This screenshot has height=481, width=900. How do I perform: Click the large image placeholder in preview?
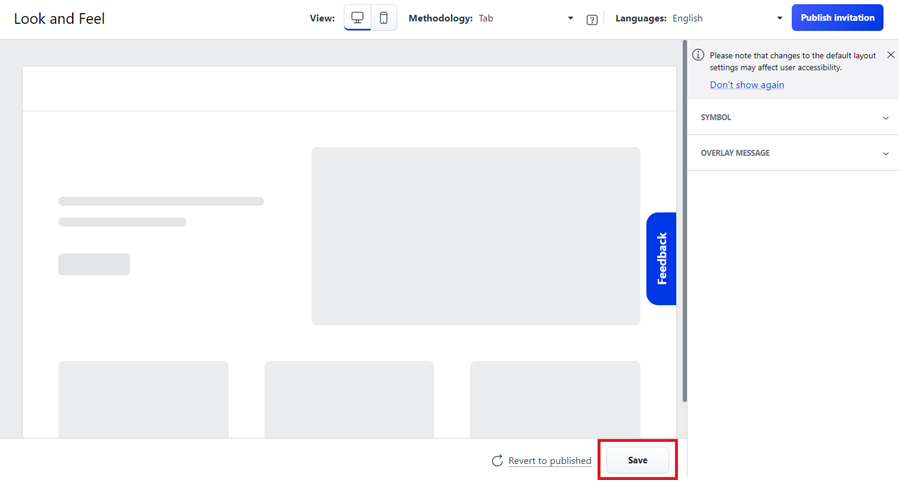click(475, 236)
